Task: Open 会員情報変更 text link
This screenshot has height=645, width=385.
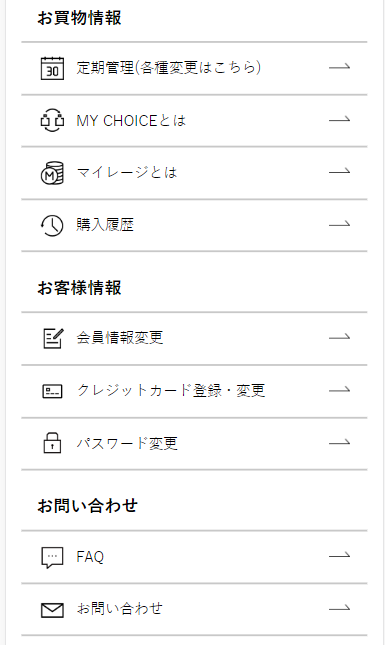Action: 120,338
